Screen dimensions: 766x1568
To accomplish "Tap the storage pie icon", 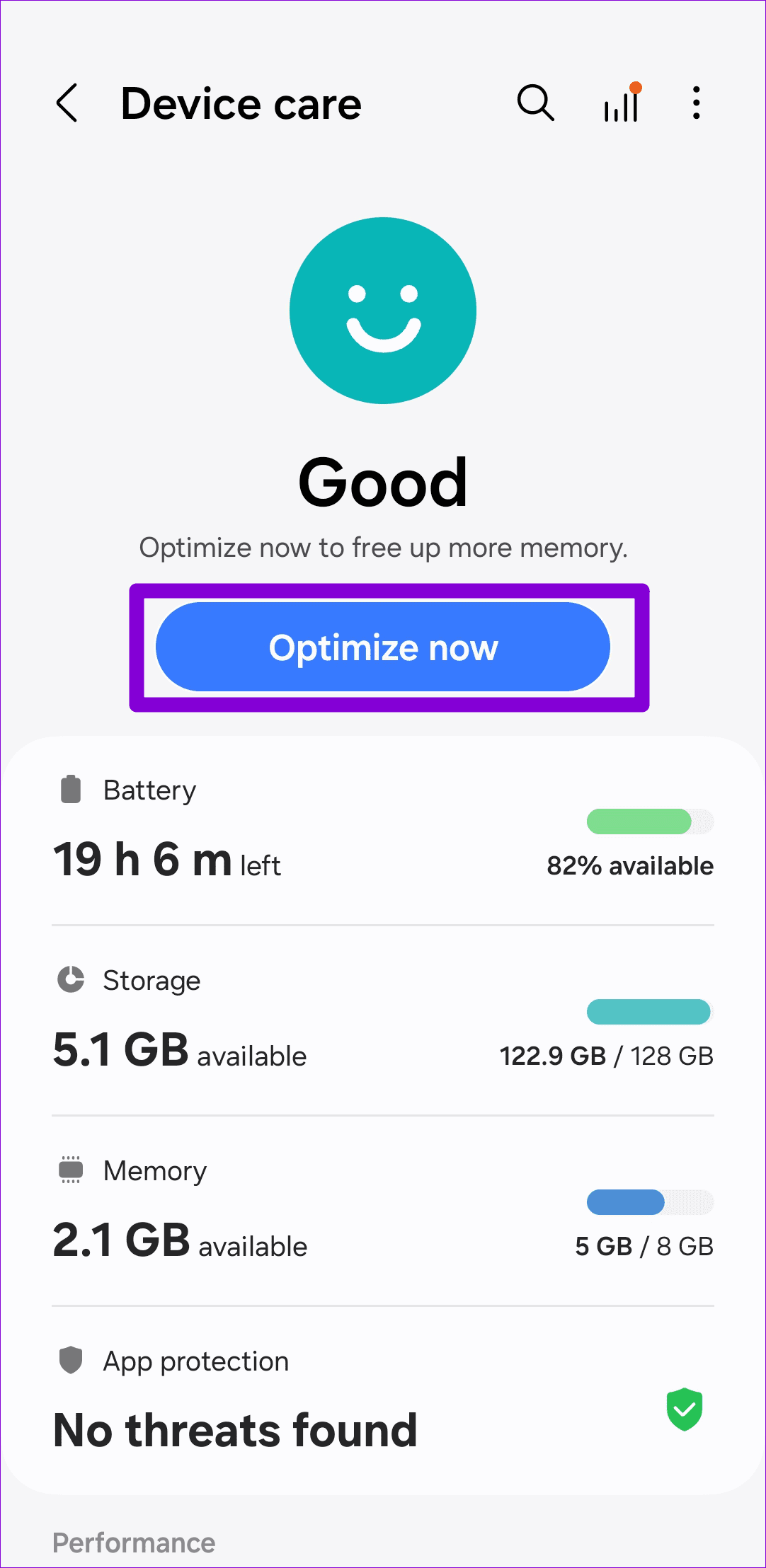I will coord(71,980).
